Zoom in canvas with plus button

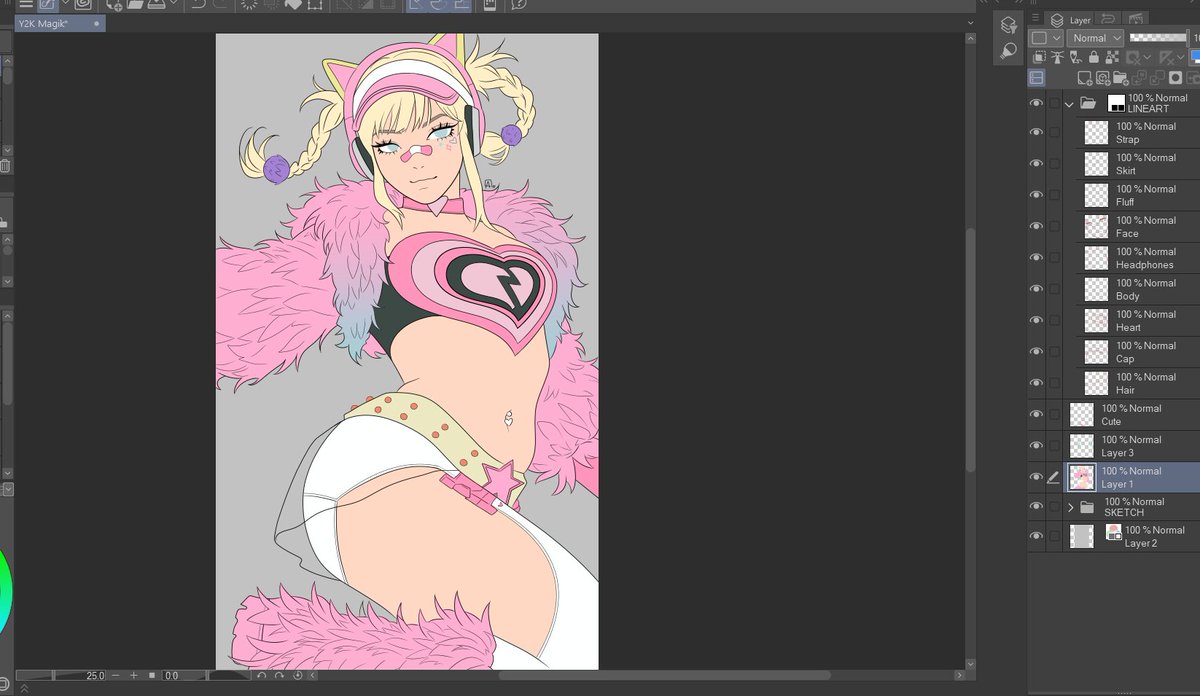pos(134,675)
